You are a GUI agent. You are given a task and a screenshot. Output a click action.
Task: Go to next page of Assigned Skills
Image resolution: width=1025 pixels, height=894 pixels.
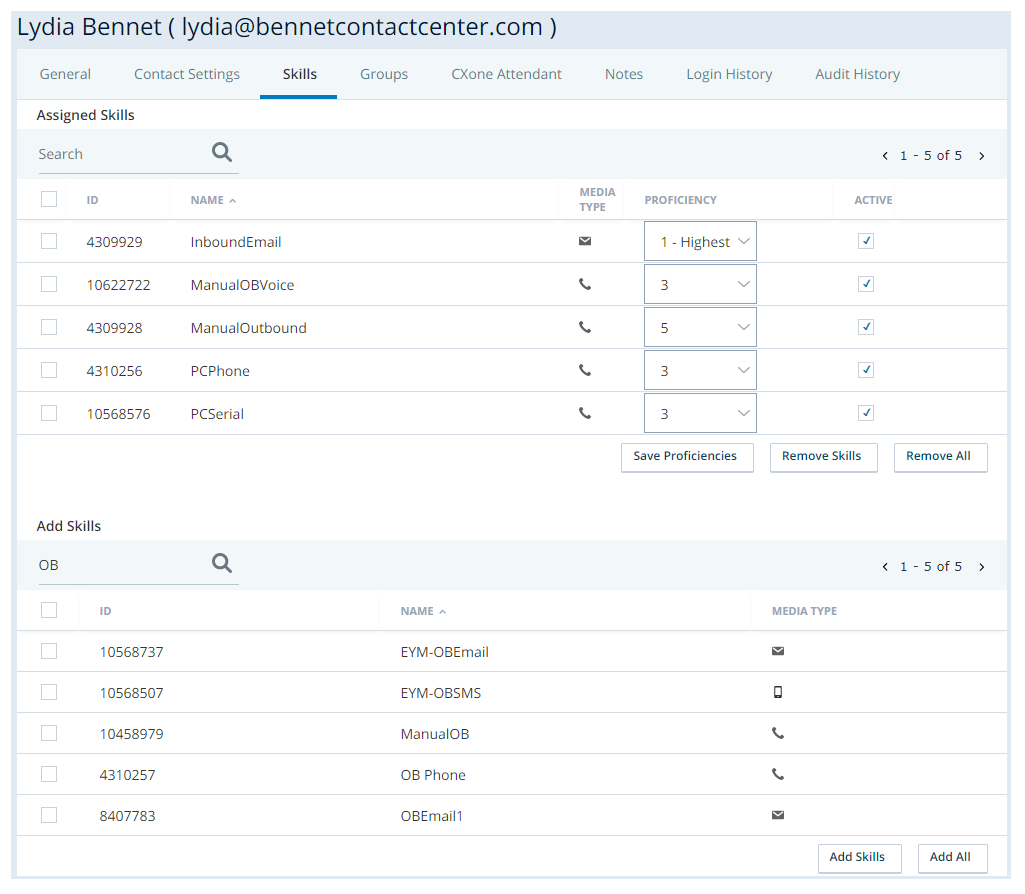coord(982,156)
